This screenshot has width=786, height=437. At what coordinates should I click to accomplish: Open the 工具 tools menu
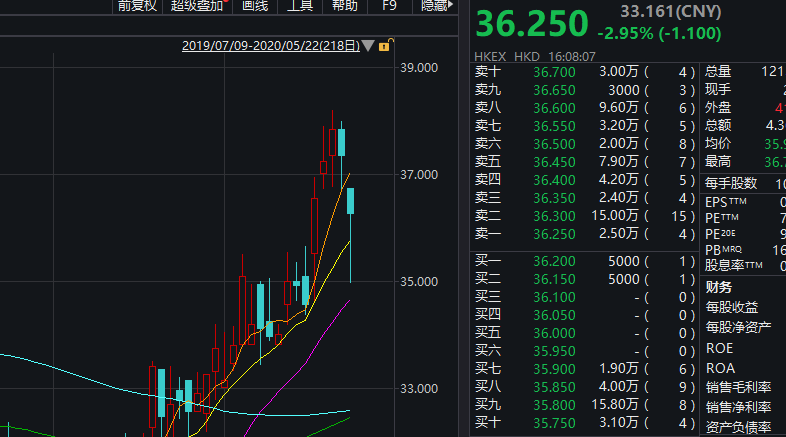click(300, 6)
